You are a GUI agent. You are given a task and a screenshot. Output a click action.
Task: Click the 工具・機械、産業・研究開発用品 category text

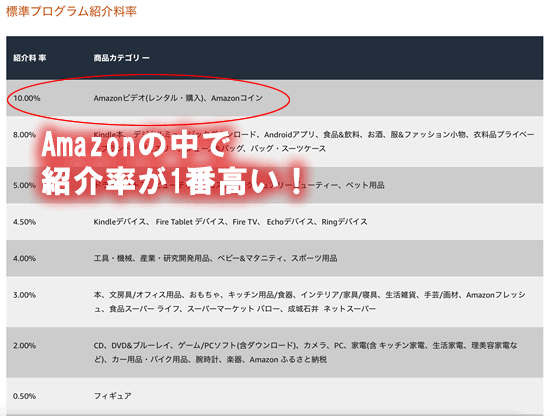(x=215, y=259)
